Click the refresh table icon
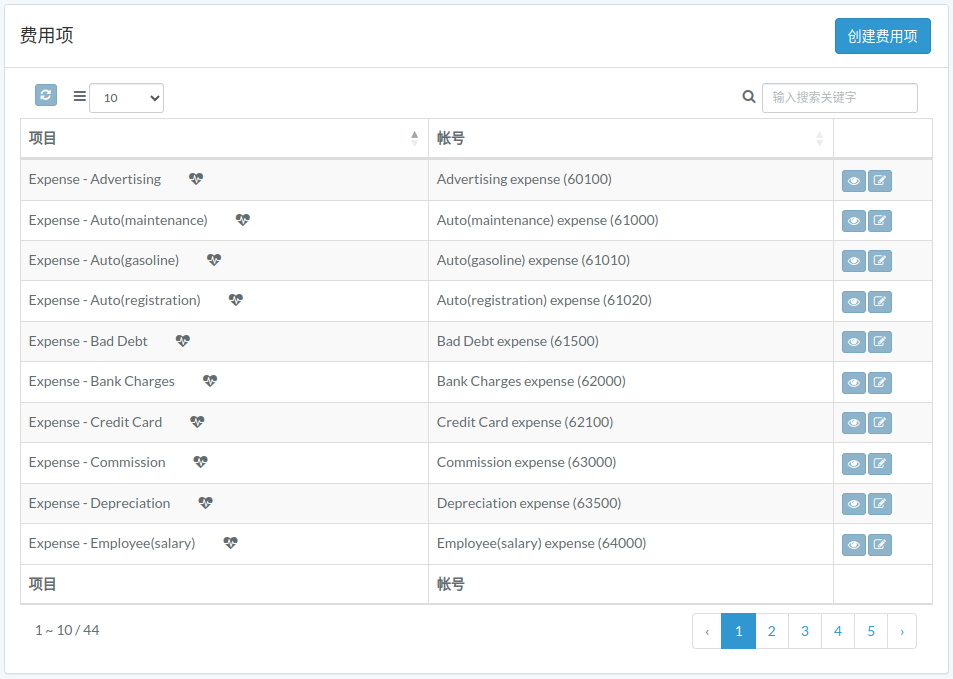The height and width of the screenshot is (679, 953). pyautogui.click(x=46, y=95)
